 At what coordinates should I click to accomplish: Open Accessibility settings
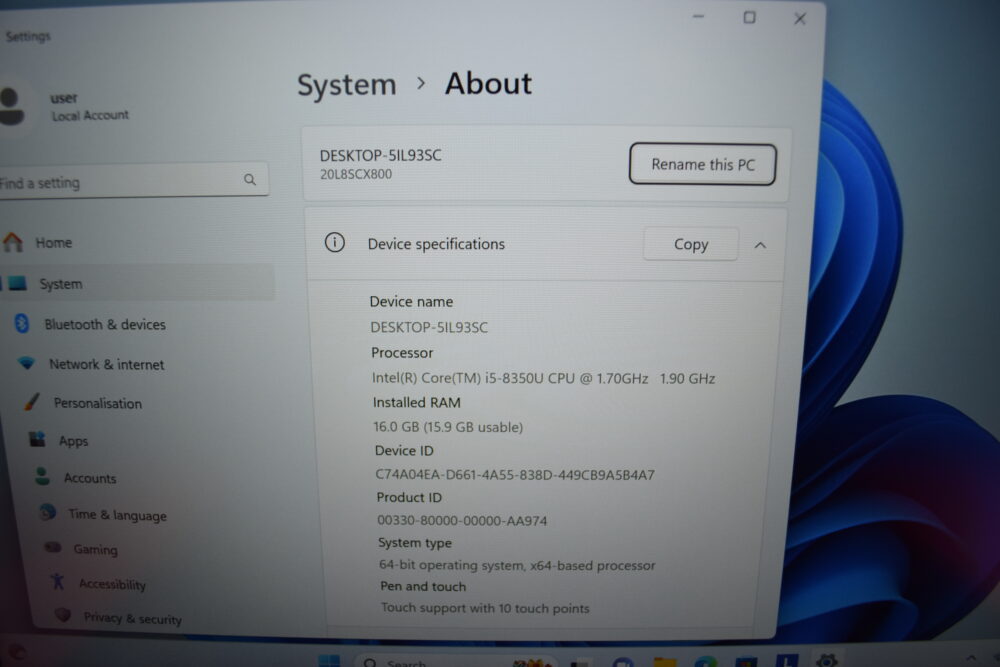click(x=112, y=584)
